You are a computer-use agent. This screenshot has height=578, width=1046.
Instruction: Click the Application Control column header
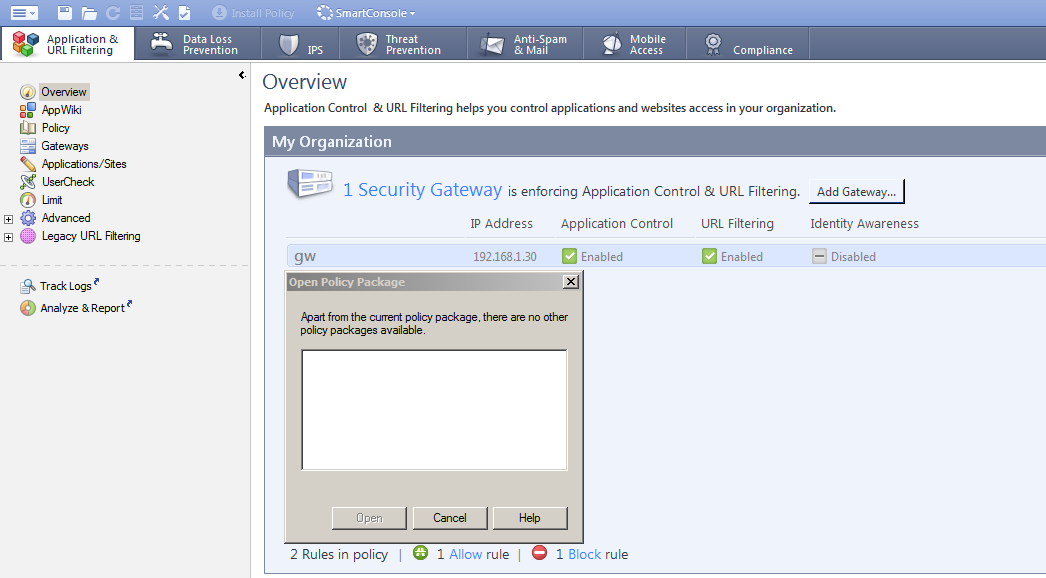(x=617, y=224)
